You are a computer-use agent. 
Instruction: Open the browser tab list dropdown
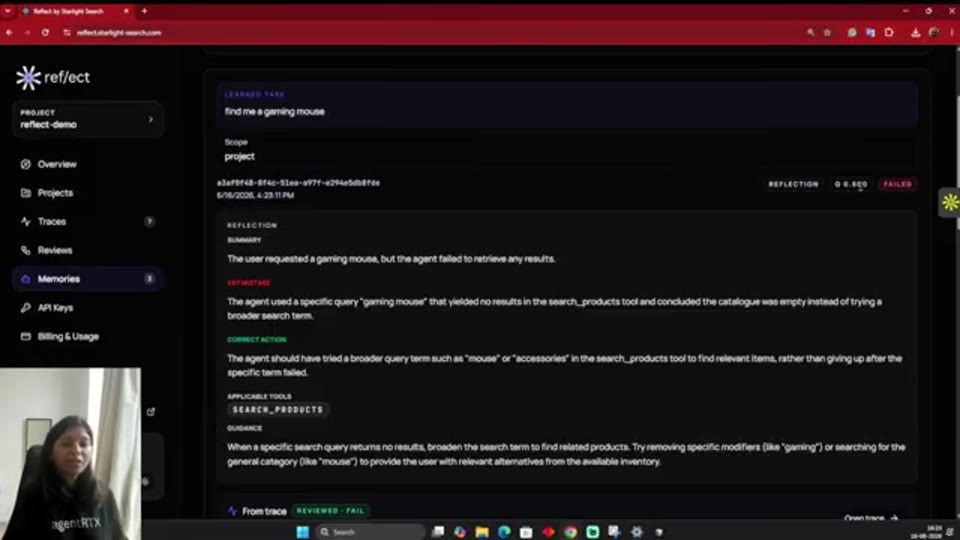click(x=8, y=11)
